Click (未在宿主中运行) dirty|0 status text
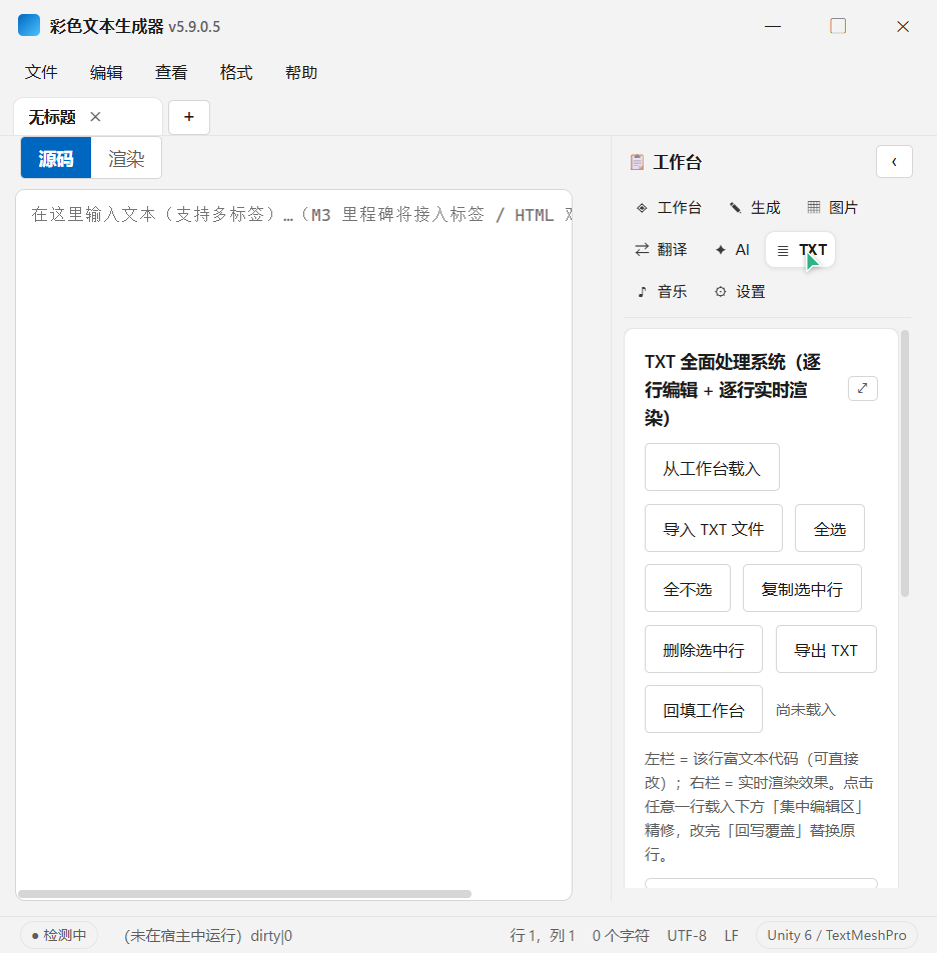Screen dimensions: 937x953 click(208, 935)
